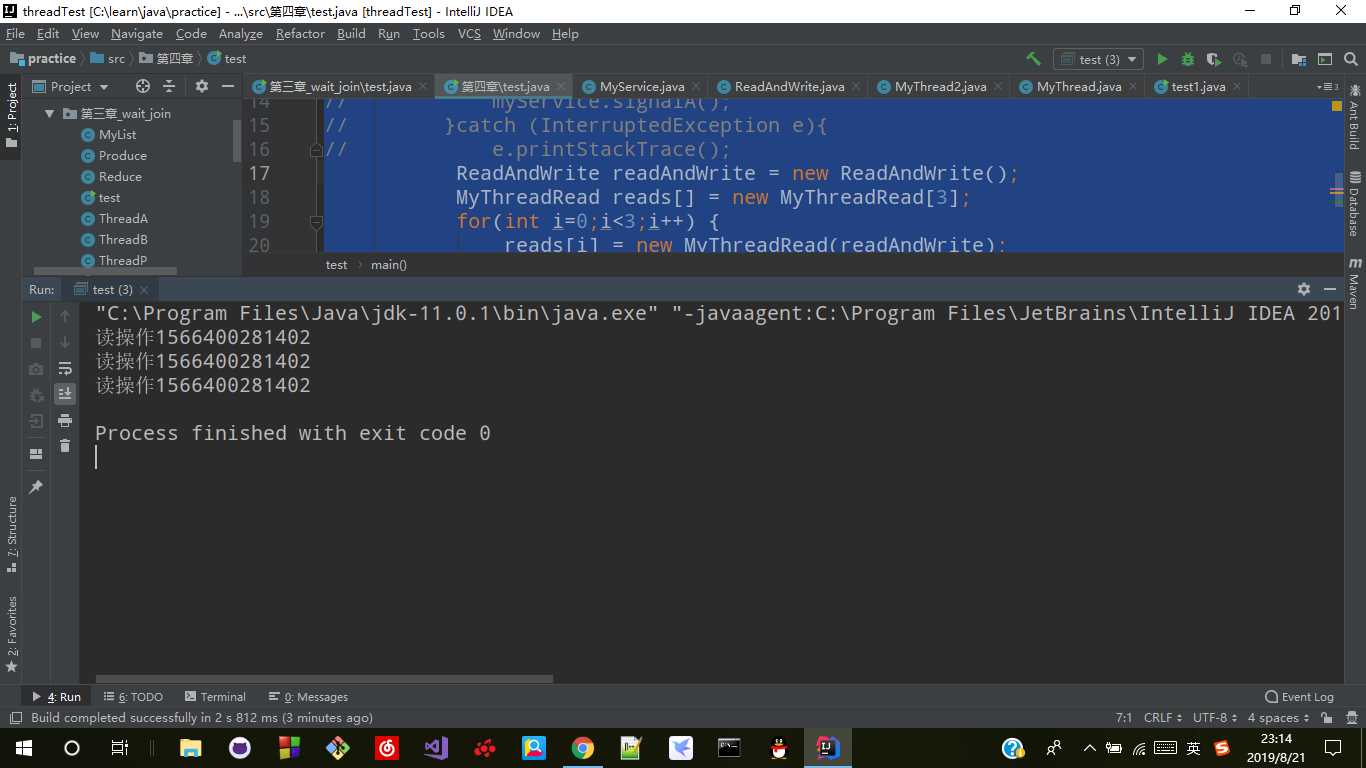Toggle the 1: Project side tab
1366x768 pixels.
coord(11,115)
